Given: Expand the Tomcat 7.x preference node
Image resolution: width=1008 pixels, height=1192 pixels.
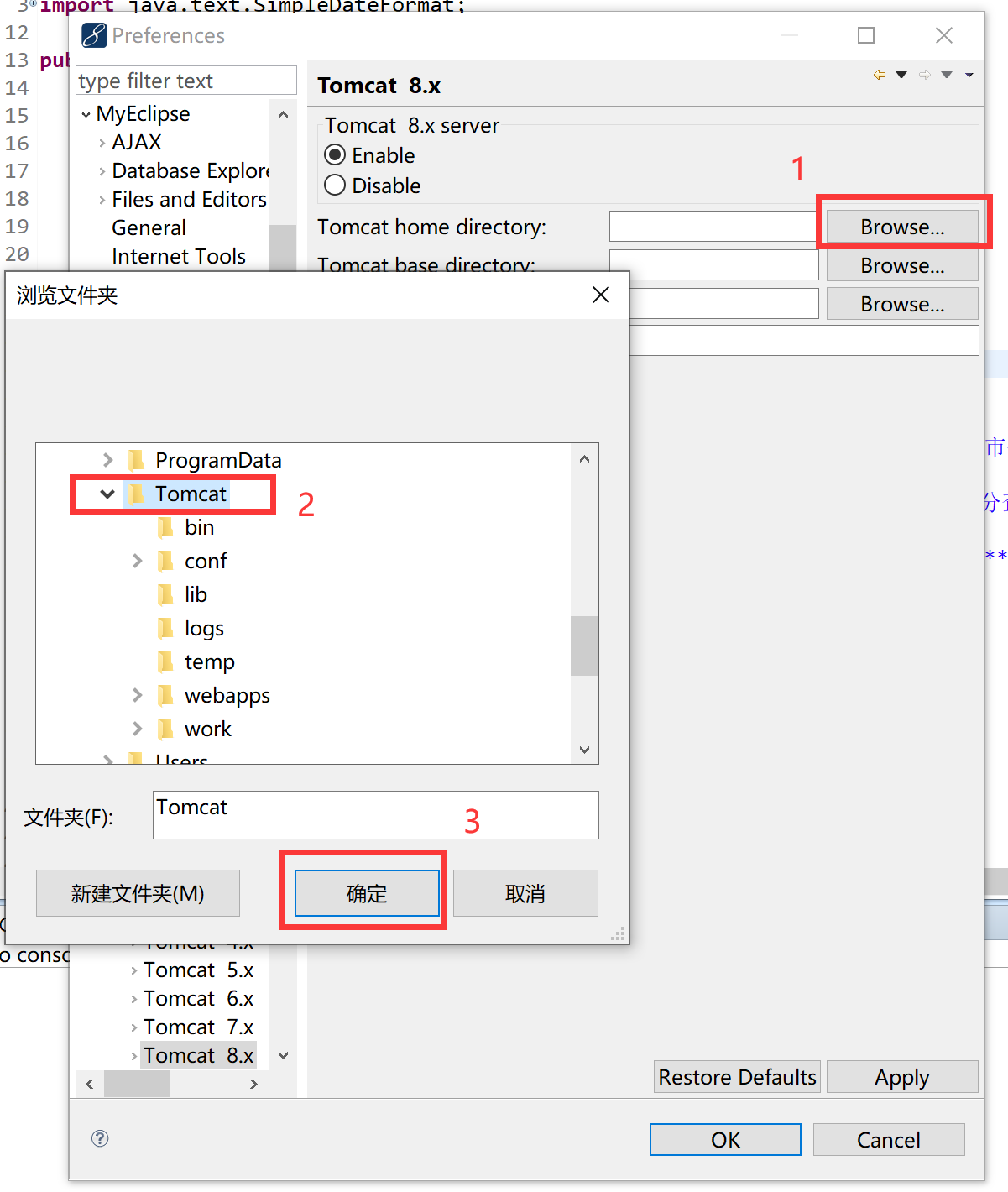Looking at the screenshot, I should (x=133, y=1028).
